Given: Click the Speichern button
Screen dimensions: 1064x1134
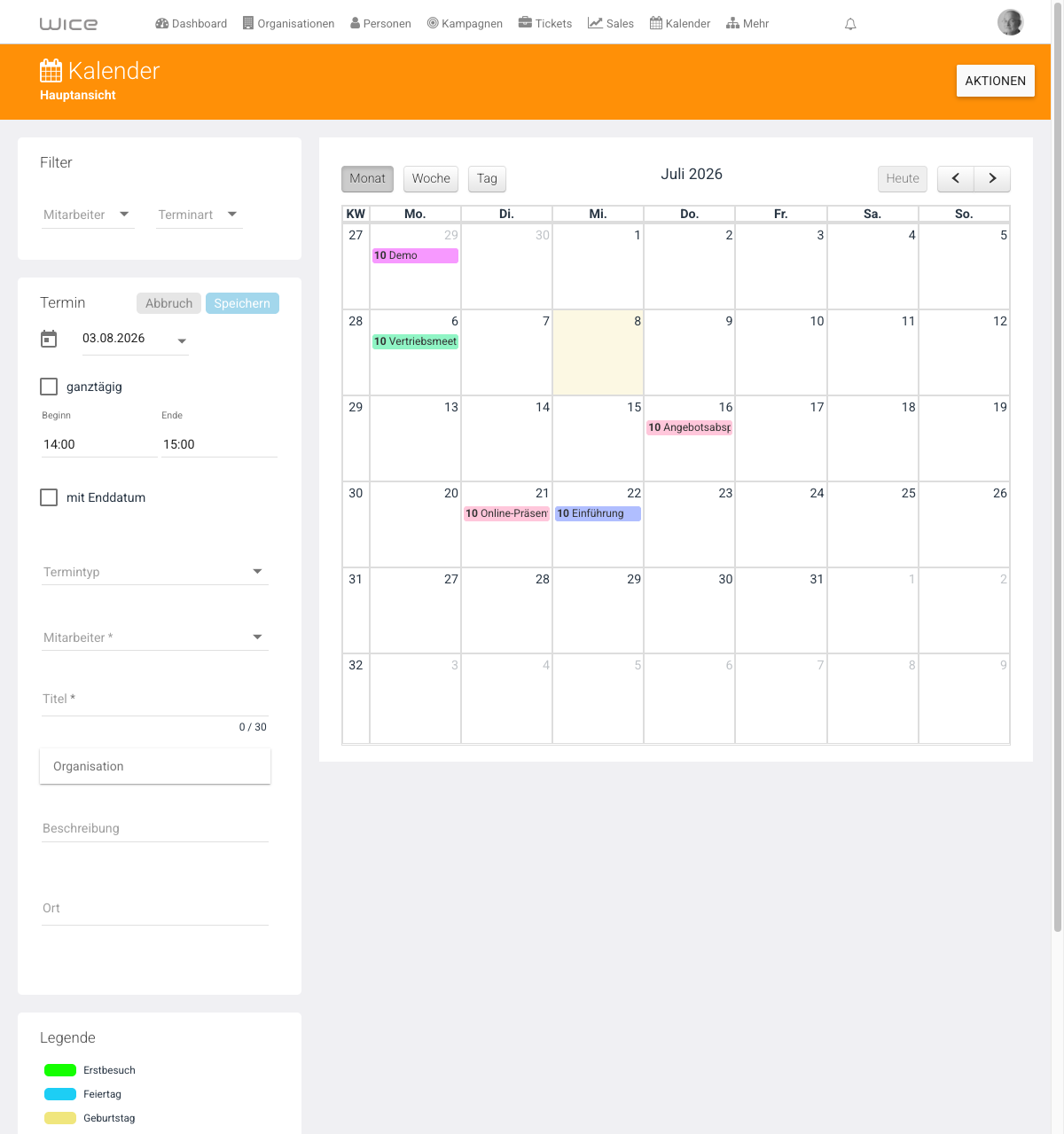Looking at the screenshot, I should tap(242, 303).
